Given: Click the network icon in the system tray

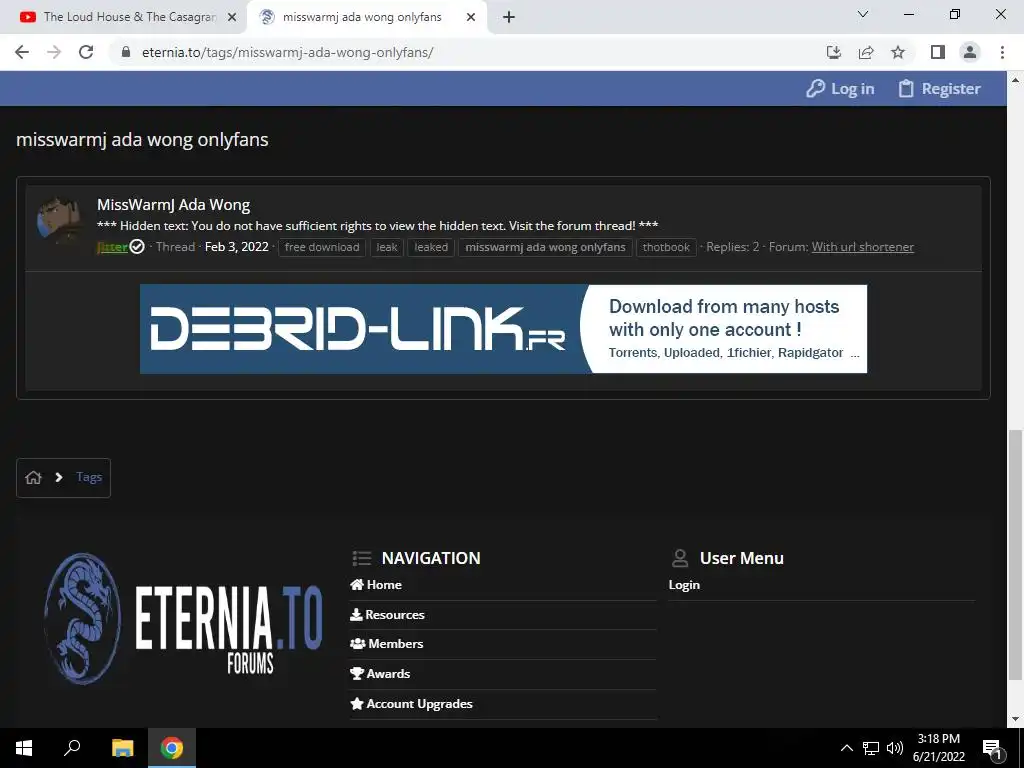Looking at the screenshot, I should click(x=871, y=748).
